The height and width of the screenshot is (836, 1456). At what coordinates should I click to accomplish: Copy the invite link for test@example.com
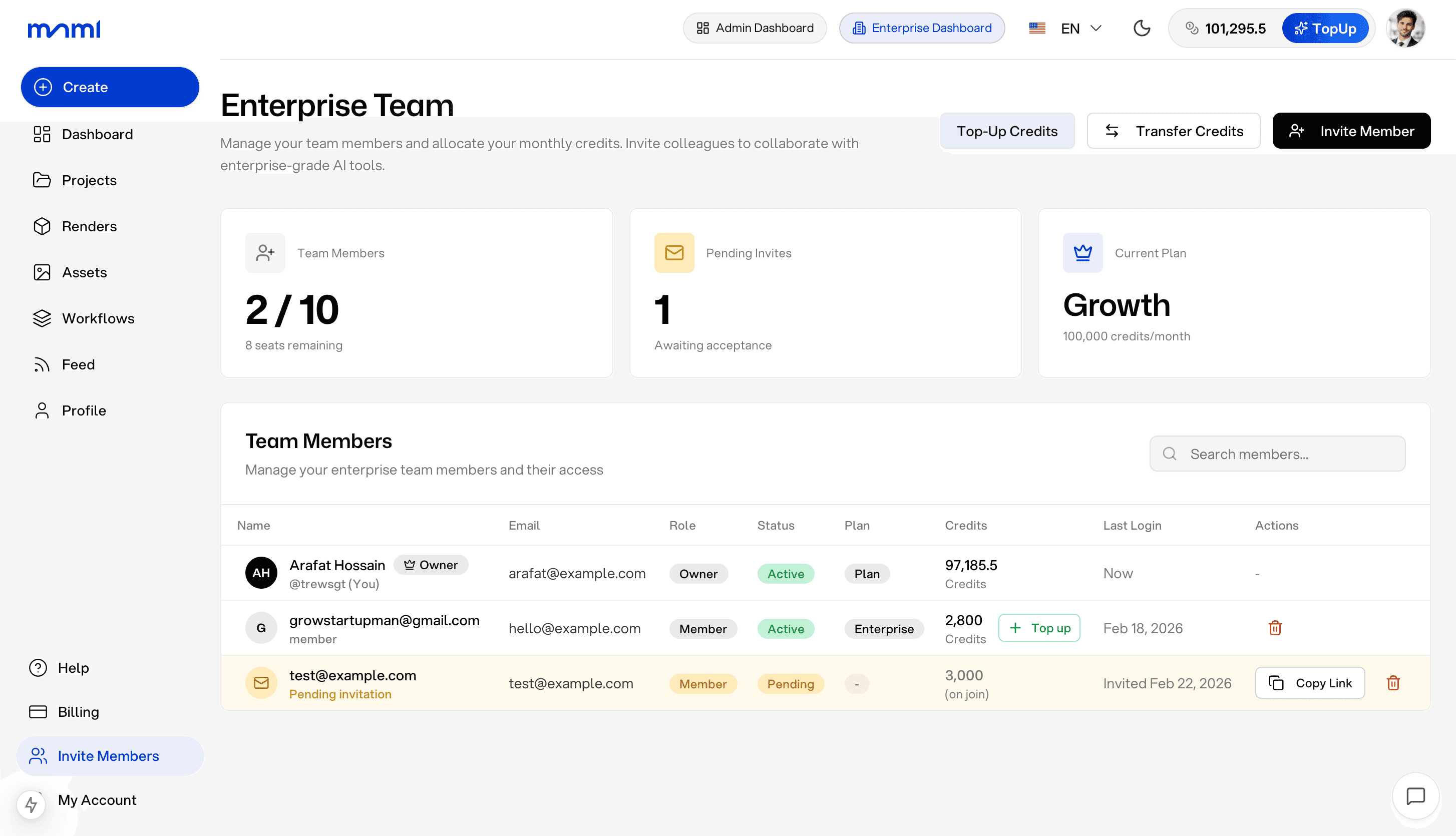click(x=1311, y=683)
